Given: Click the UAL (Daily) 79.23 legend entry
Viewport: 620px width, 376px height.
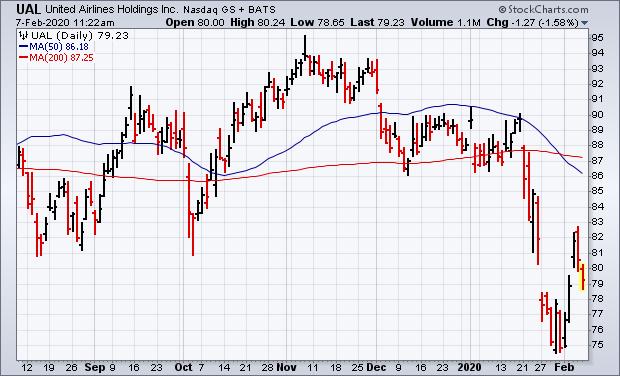Looking at the screenshot, I should point(74,36).
